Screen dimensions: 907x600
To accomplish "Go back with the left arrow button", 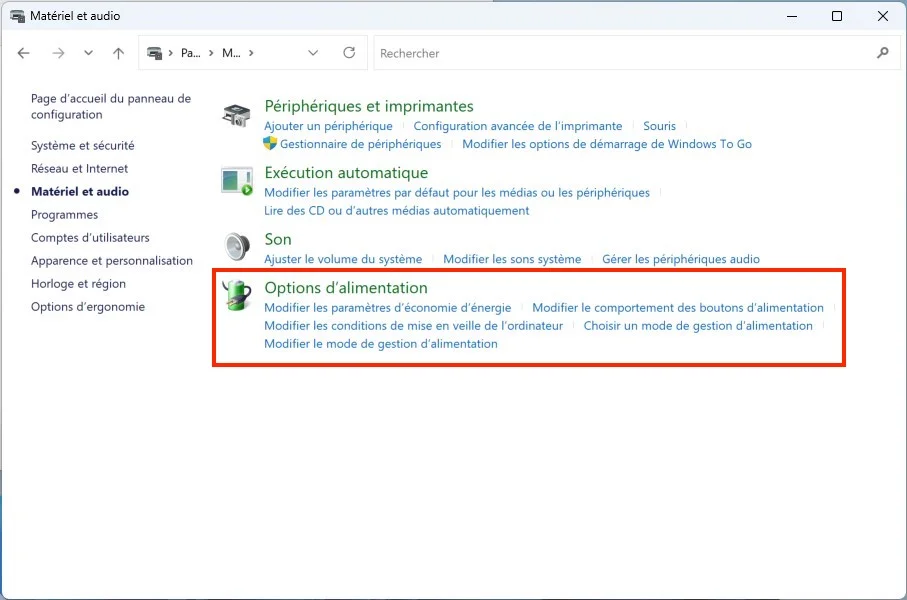I will point(23,53).
